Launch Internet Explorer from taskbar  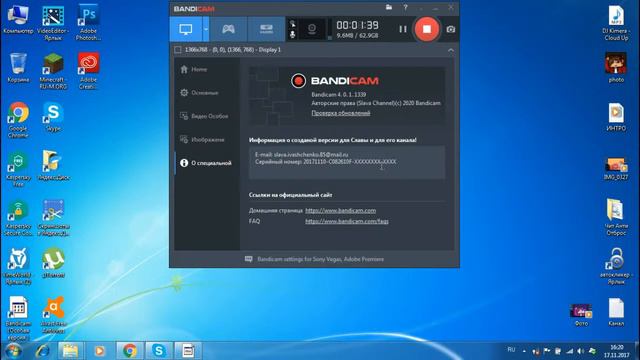pyautogui.click(x=42, y=351)
